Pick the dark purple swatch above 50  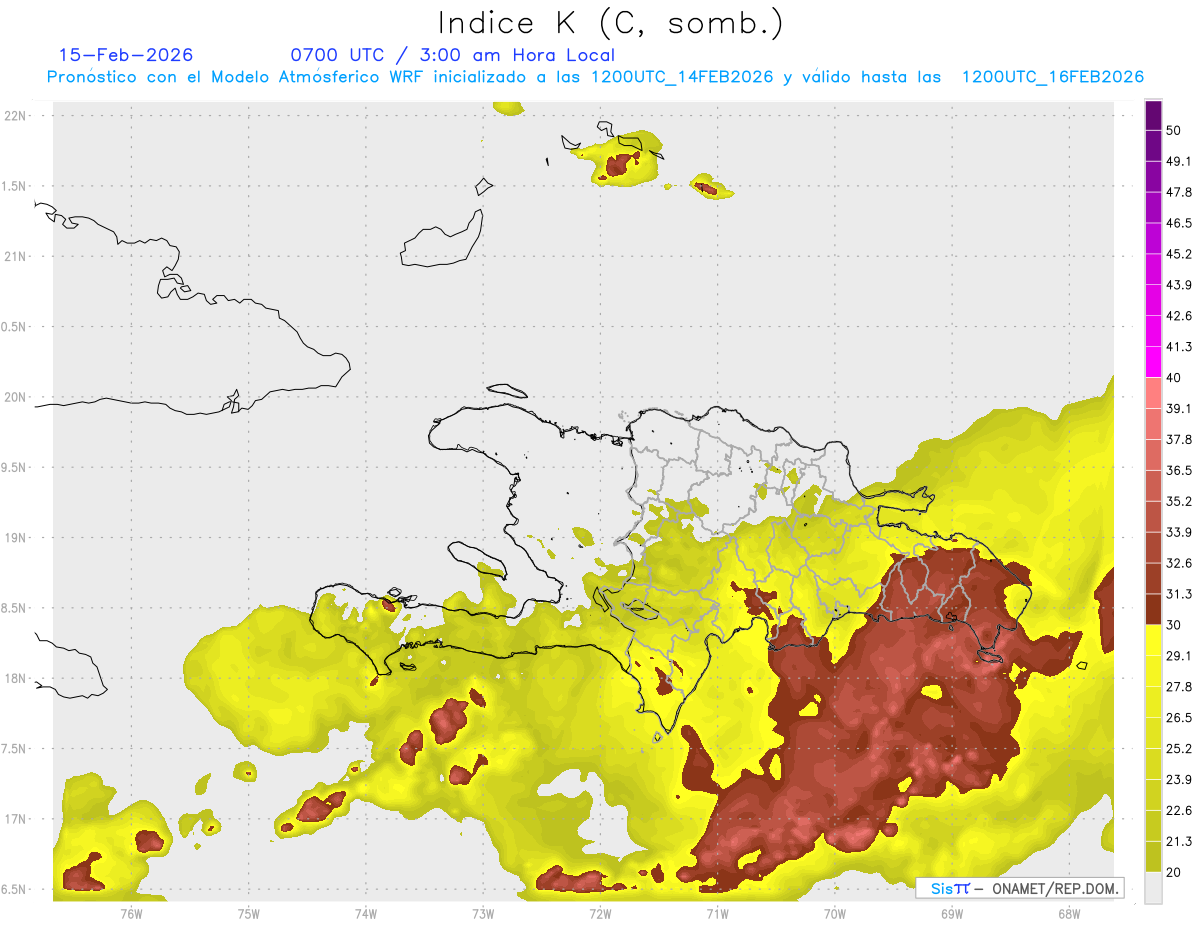click(1153, 116)
